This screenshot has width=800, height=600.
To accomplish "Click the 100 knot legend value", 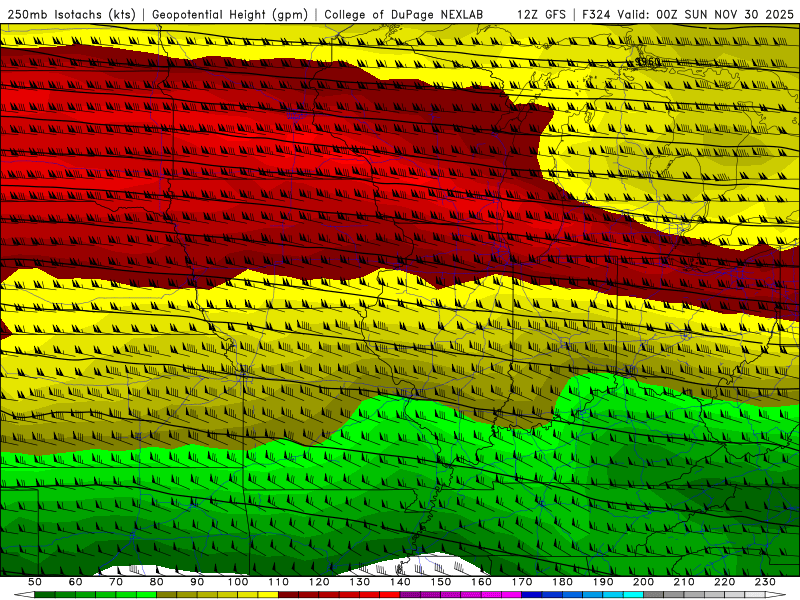I will pyautogui.click(x=238, y=582).
